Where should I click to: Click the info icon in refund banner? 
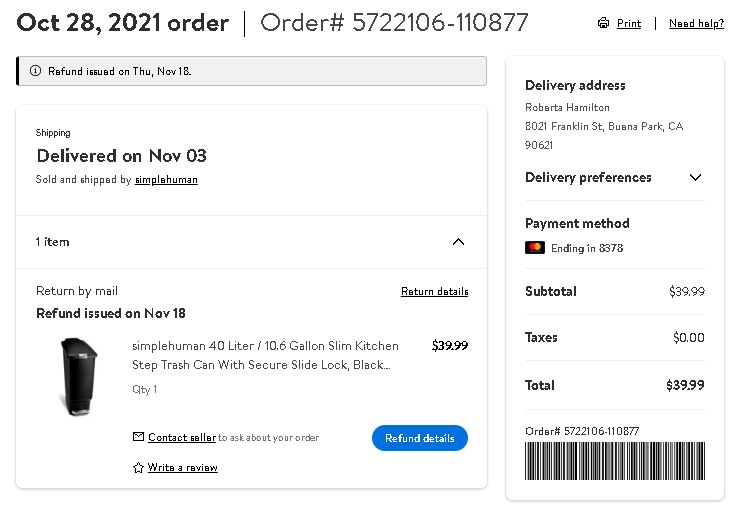pos(35,71)
